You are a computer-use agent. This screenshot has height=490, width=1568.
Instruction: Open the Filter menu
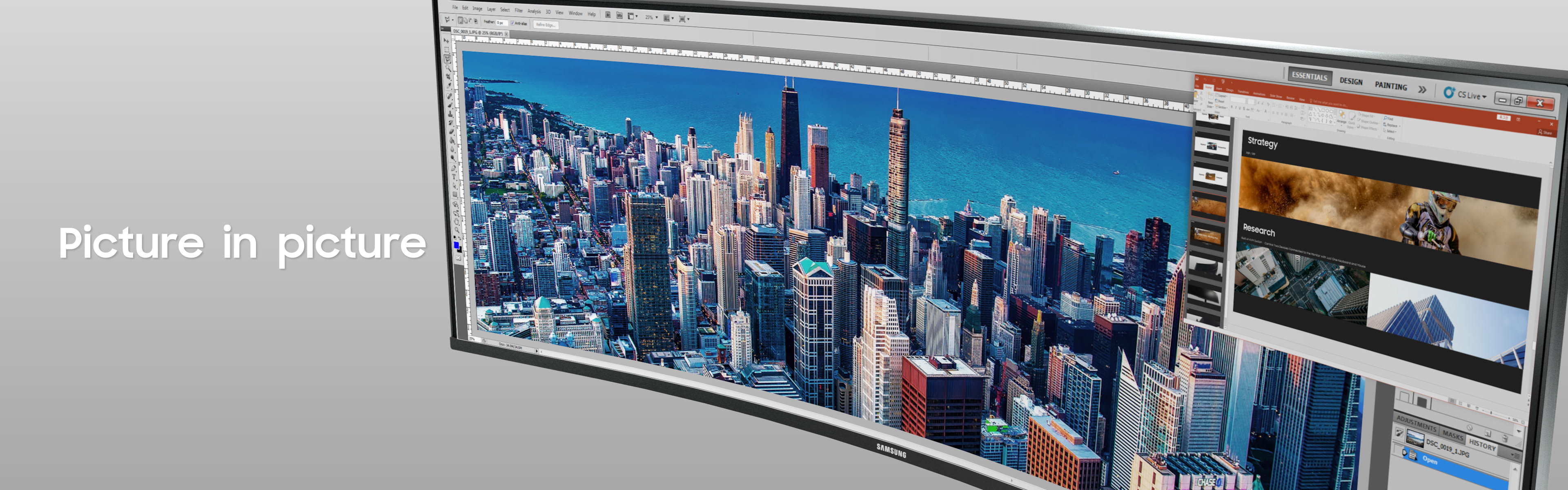[x=519, y=10]
